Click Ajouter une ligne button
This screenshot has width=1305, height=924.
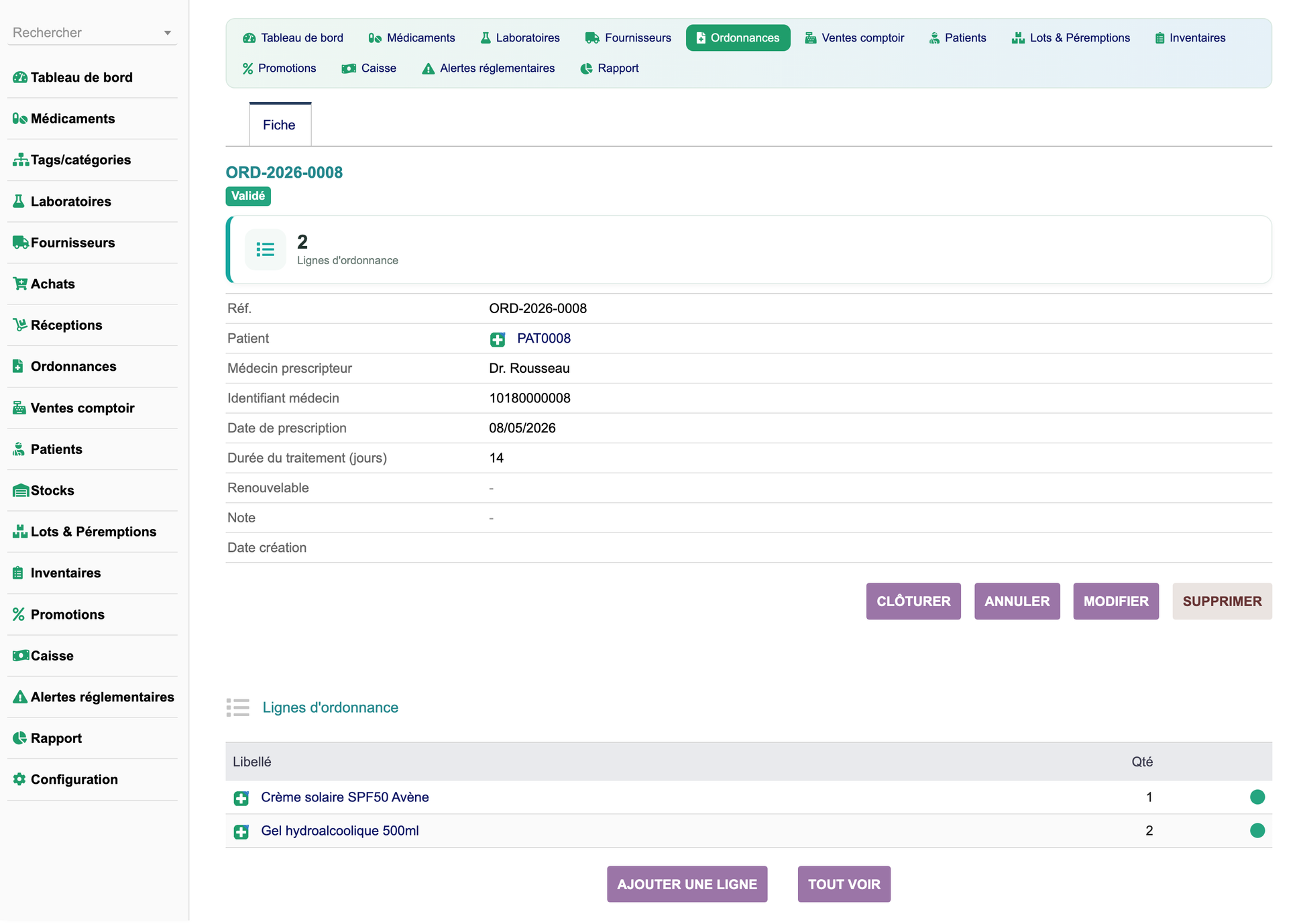coord(687,884)
